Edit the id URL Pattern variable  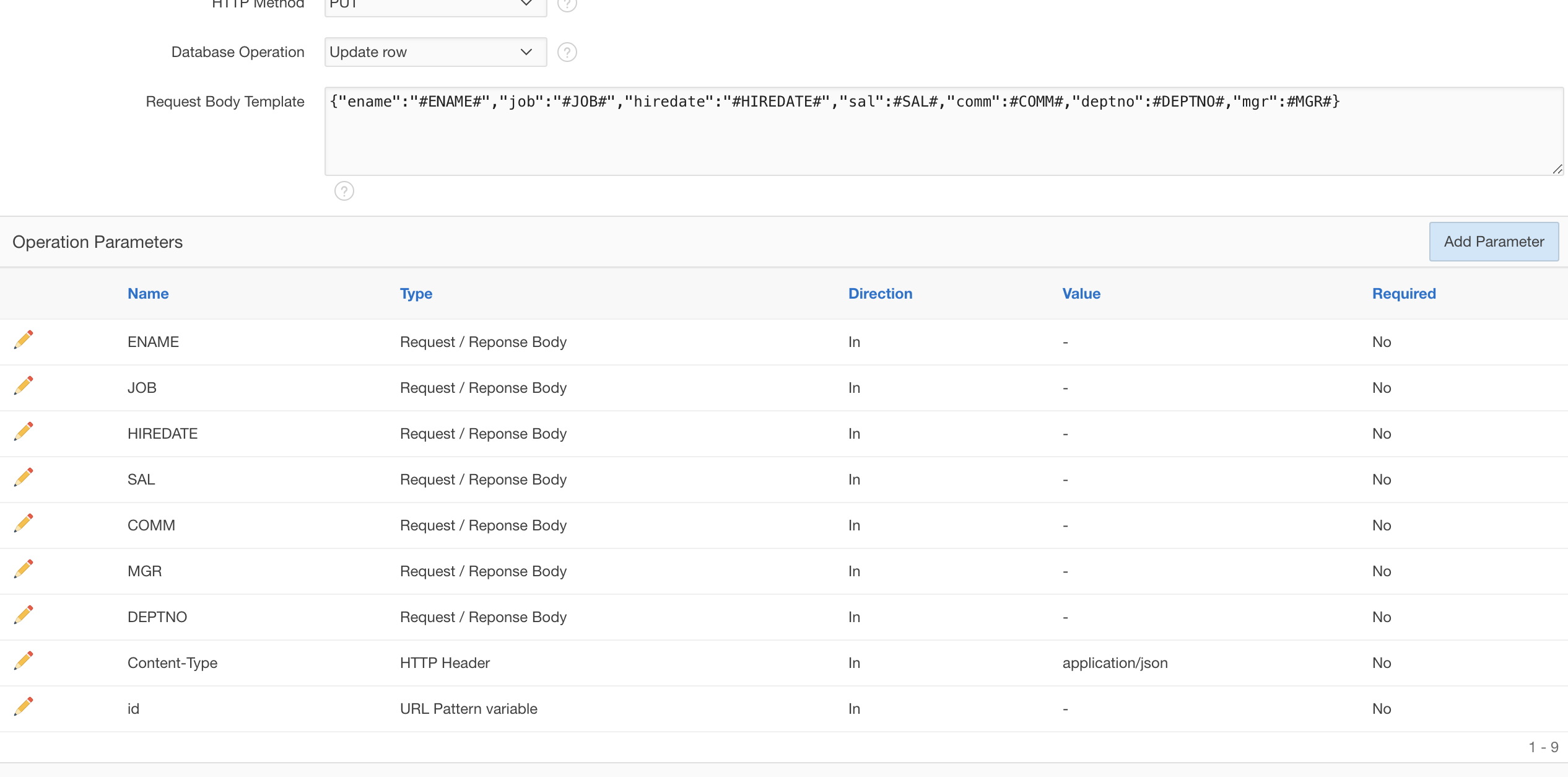(24, 707)
